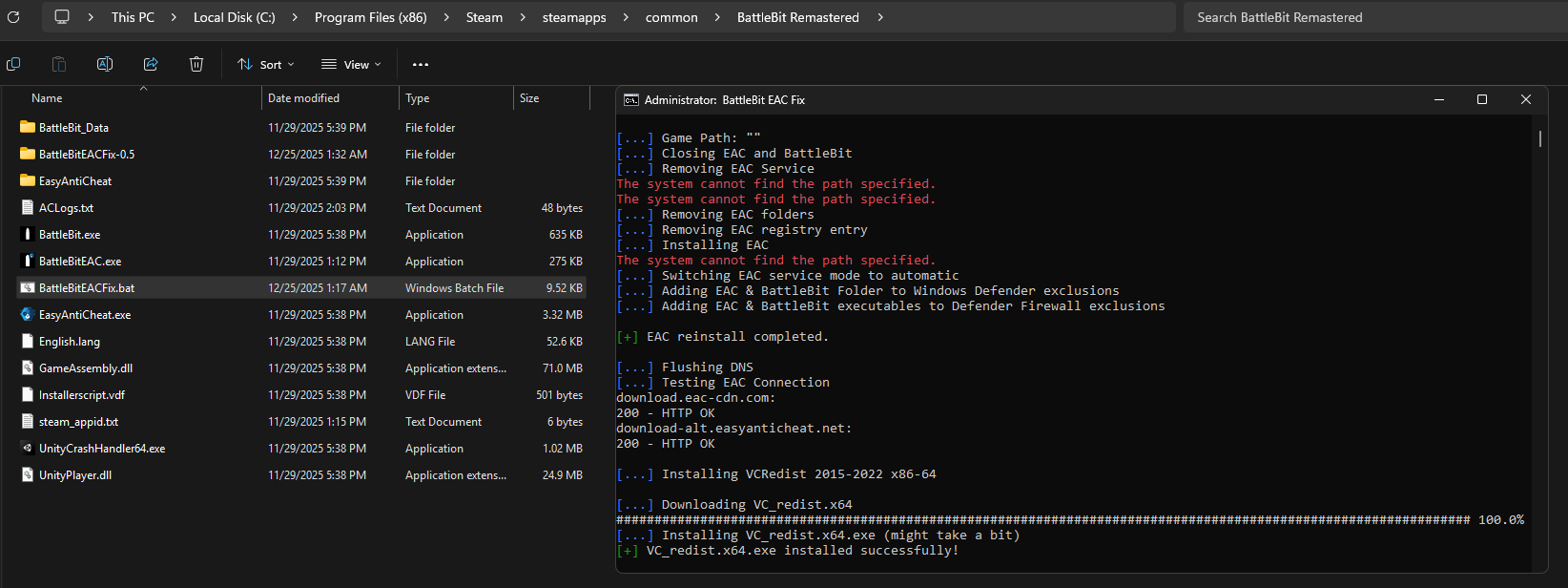This screenshot has height=588, width=1568.
Task: Minimize the BattleBit EAC Fix console
Action: tap(1439, 99)
